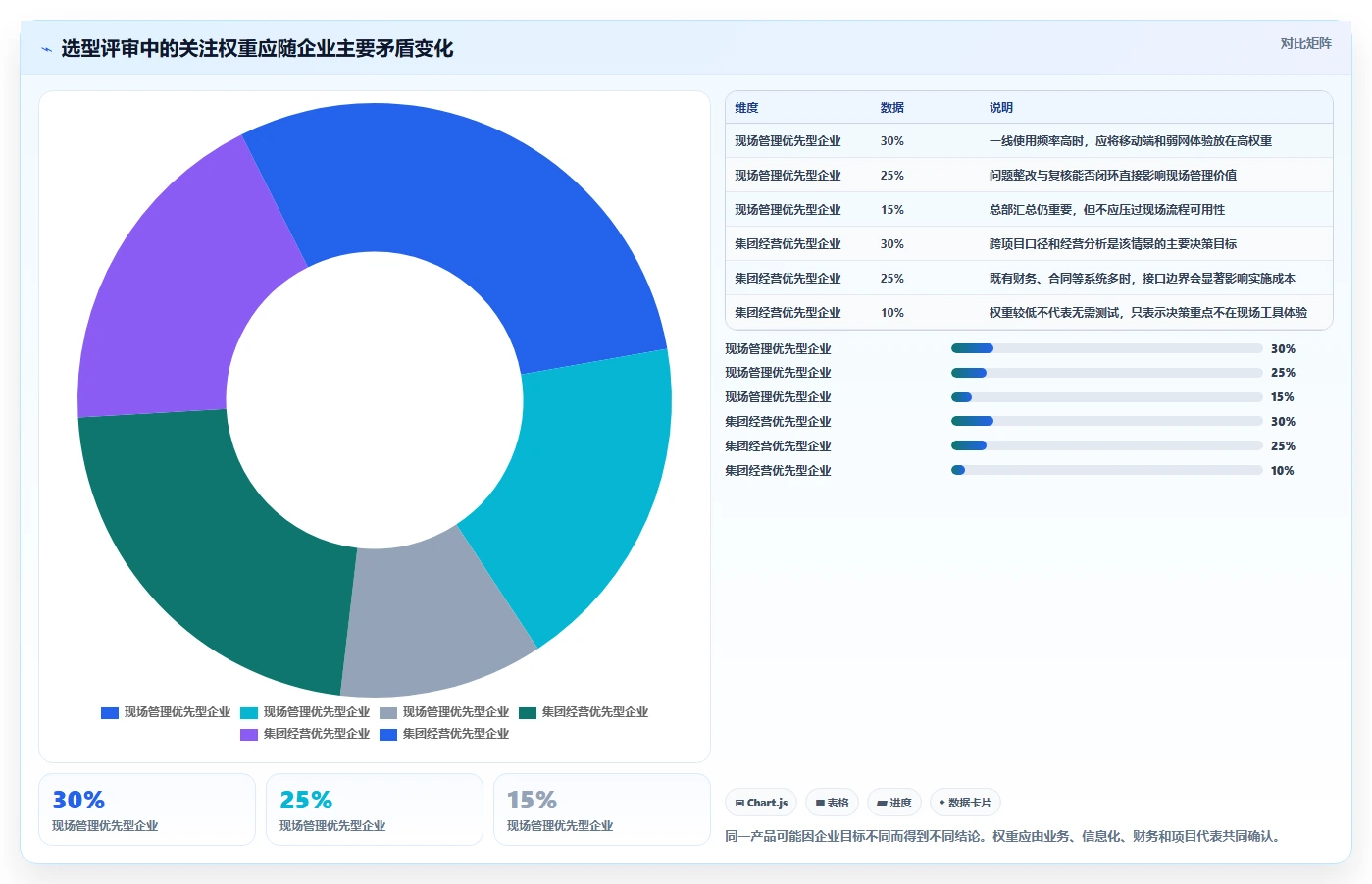Select the Chart.js chip
Image resolution: width=1372 pixels, height=884 pixels.
(x=761, y=803)
